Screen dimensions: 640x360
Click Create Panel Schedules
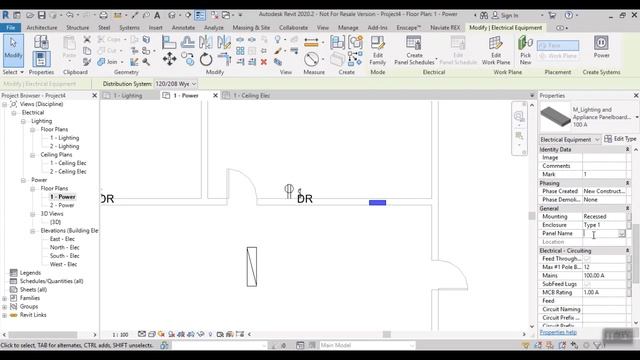coord(414,50)
